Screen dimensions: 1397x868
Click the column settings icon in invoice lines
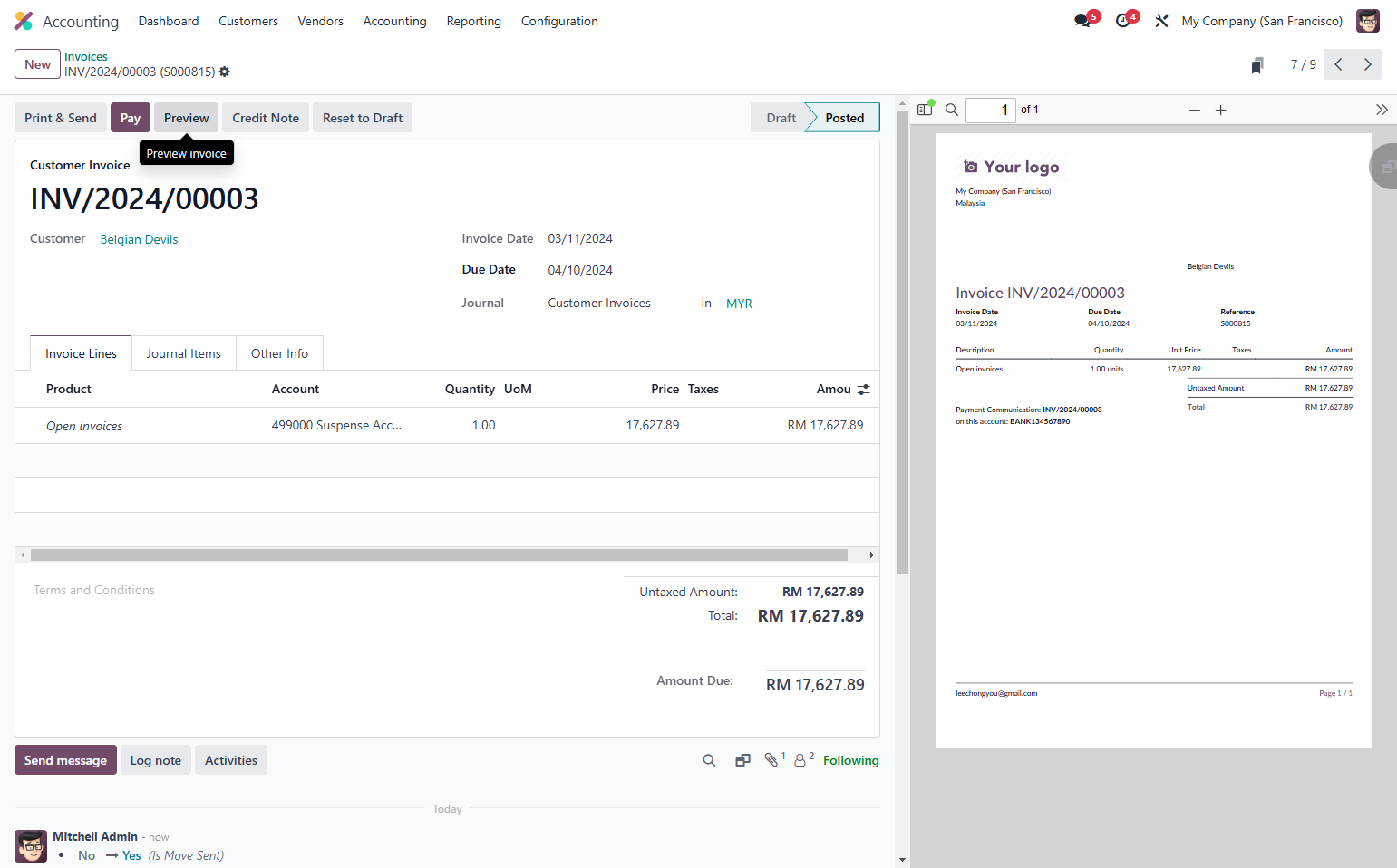pos(864,389)
